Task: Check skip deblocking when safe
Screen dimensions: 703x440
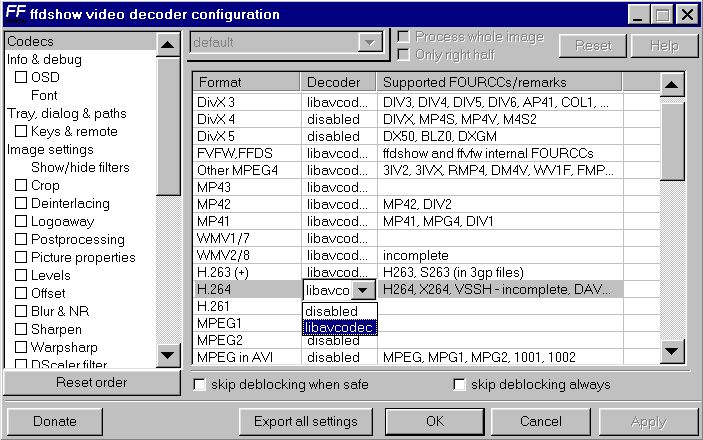Action: pyautogui.click(x=199, y=384)
